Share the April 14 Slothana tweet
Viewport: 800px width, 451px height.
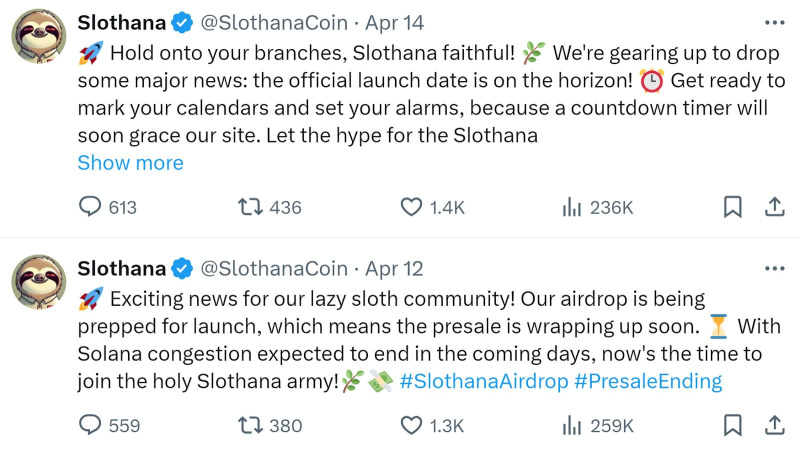(x=773, y=207)
